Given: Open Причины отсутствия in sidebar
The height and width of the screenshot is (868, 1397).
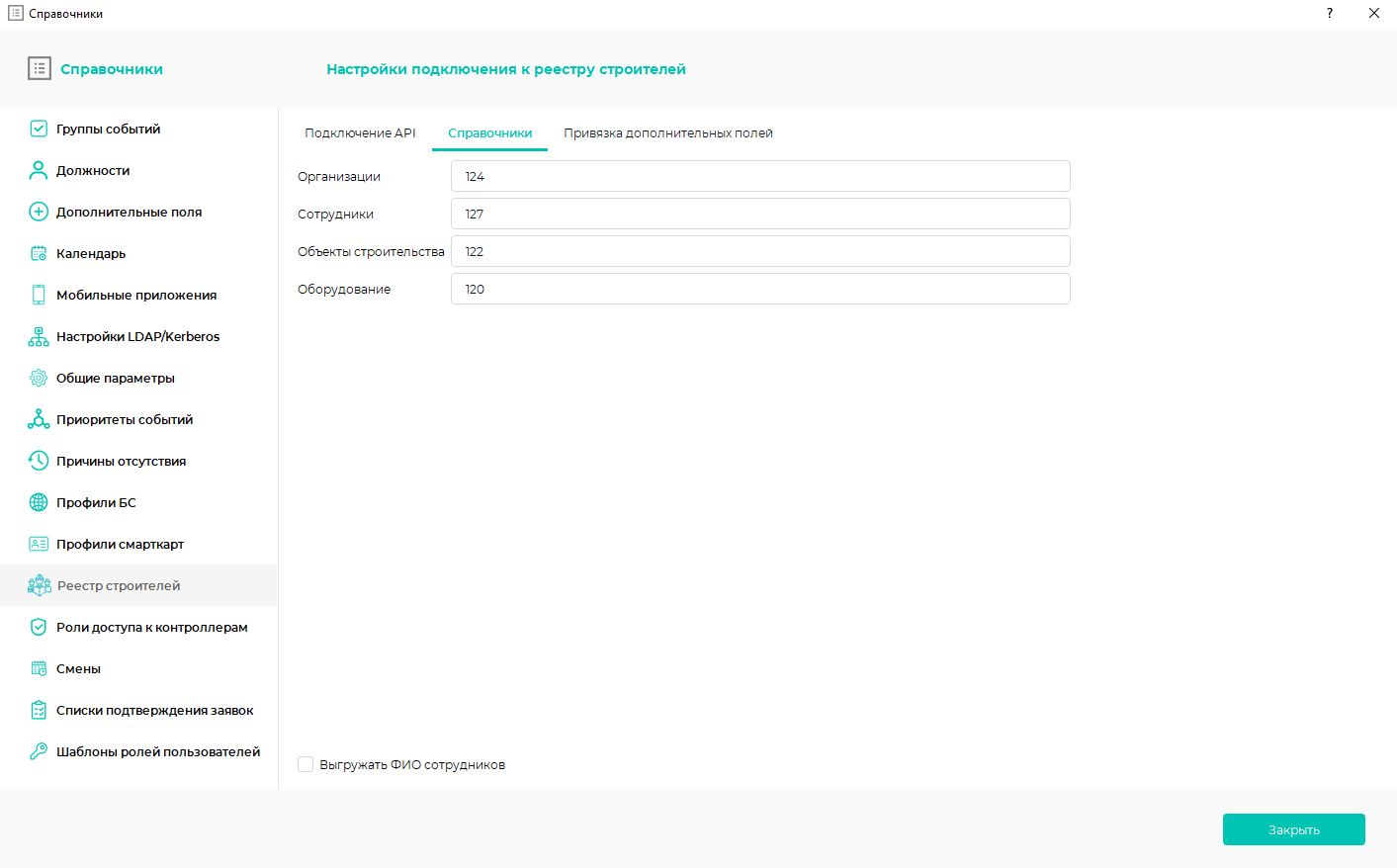Looking at the screenshot, I should tap(121, 461).
